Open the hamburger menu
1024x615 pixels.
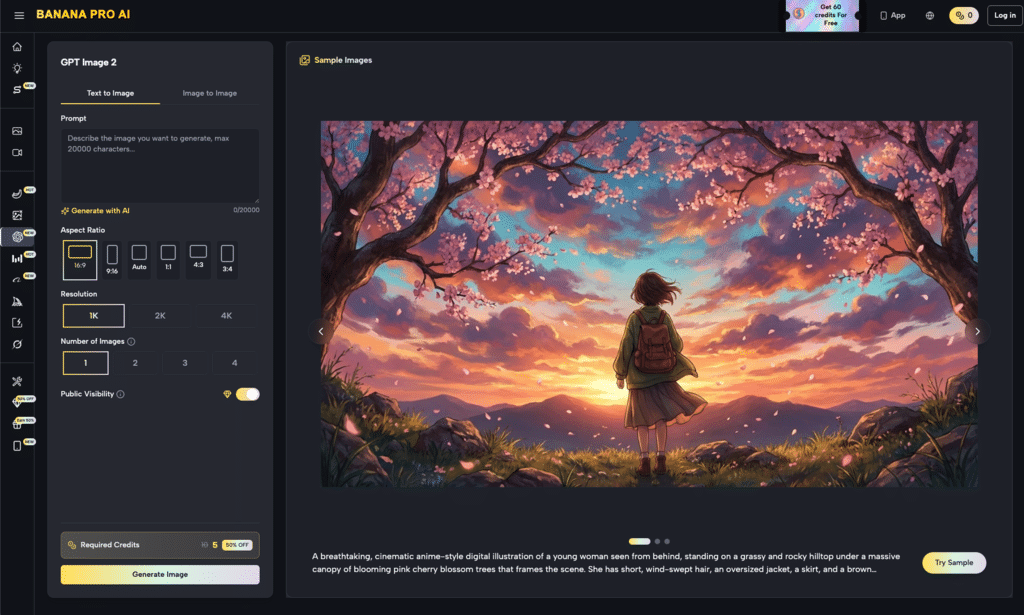pos(19,15)
